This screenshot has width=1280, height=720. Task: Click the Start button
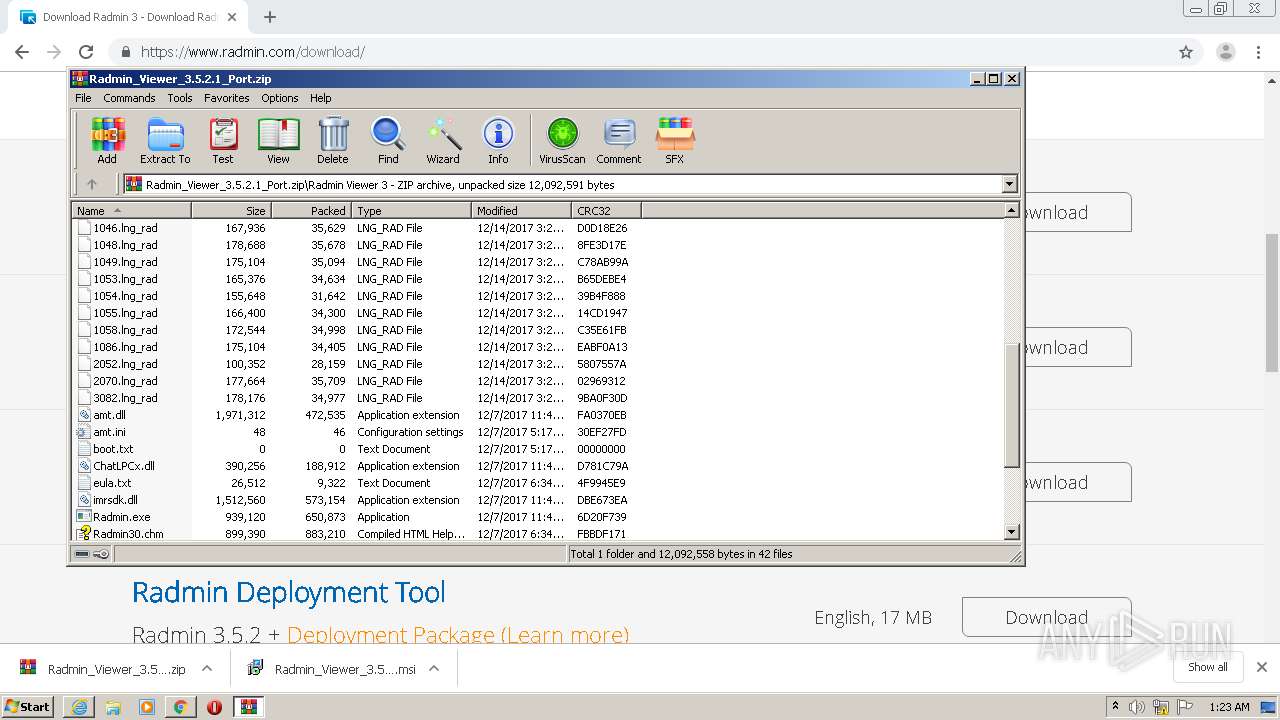coord(27,707)
